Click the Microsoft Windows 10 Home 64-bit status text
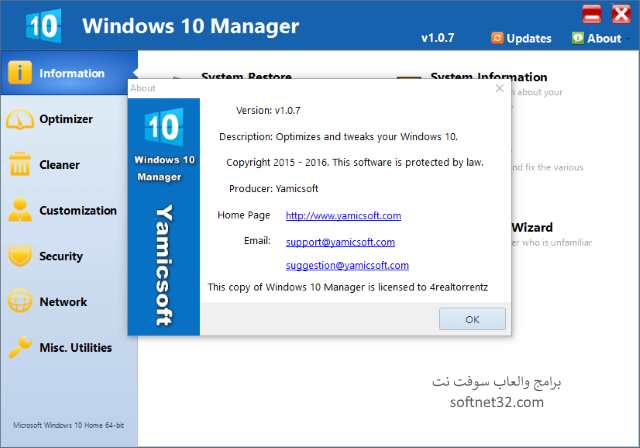Image resolution: width=640 pixels, height=448 pixels. pyautogui.click(x=69, y=425)
